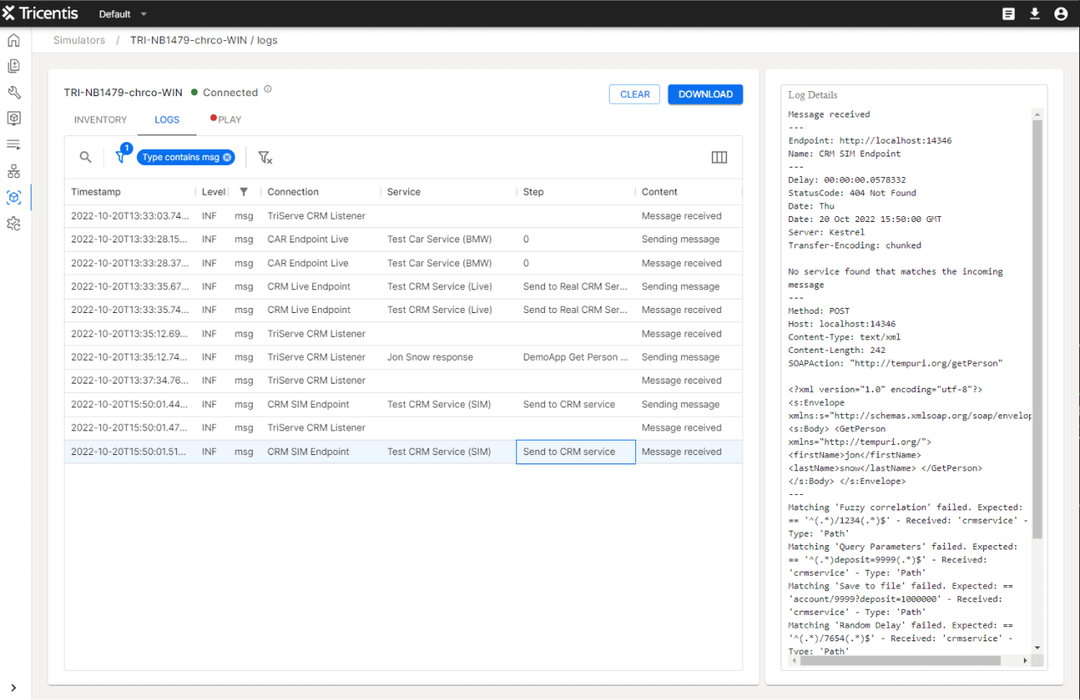Click the notes icon in the top dark bar
This screenshot has height=700, width=1080.
1008,13
